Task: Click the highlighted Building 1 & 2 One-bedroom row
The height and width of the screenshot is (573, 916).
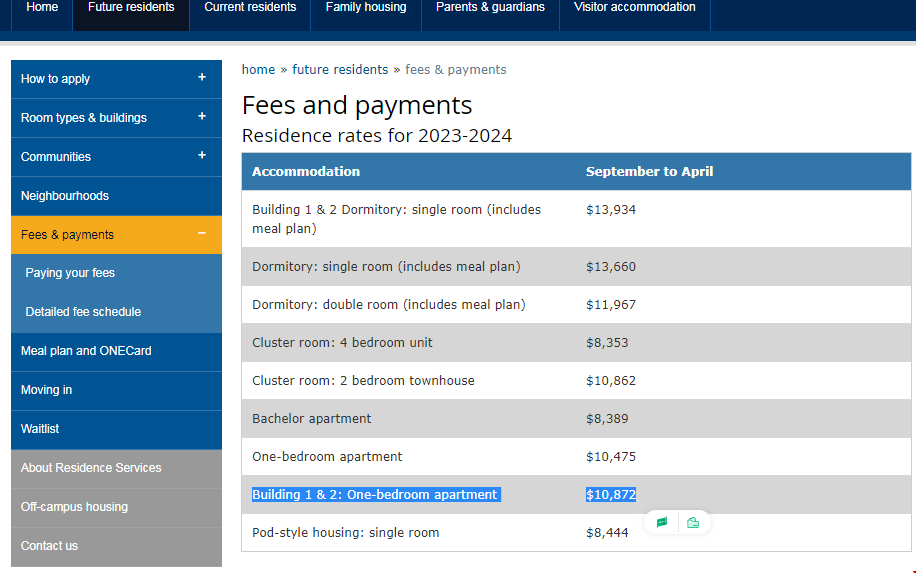Action: point(375,495)
